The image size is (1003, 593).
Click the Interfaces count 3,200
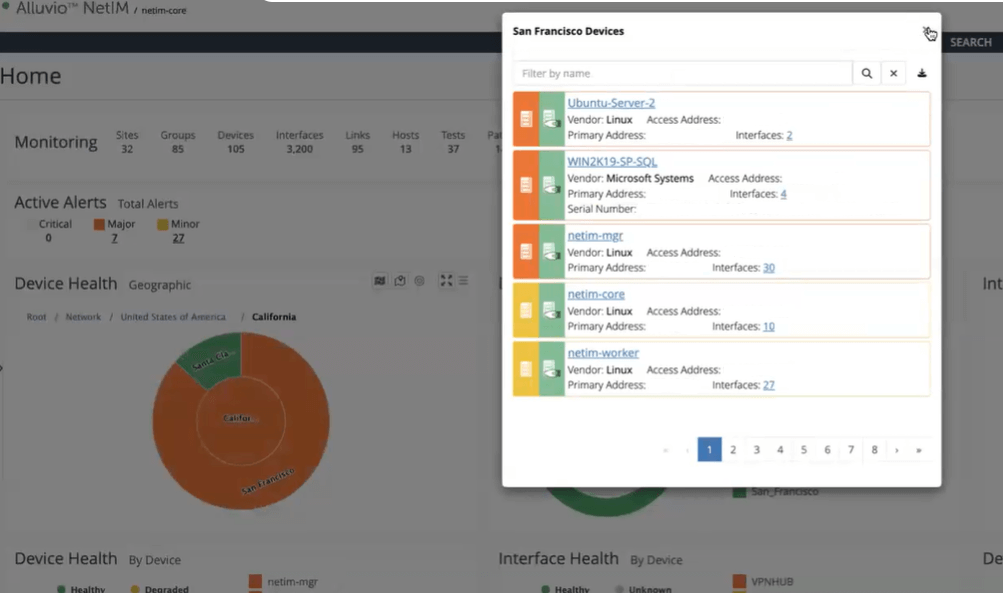point(299,149)
